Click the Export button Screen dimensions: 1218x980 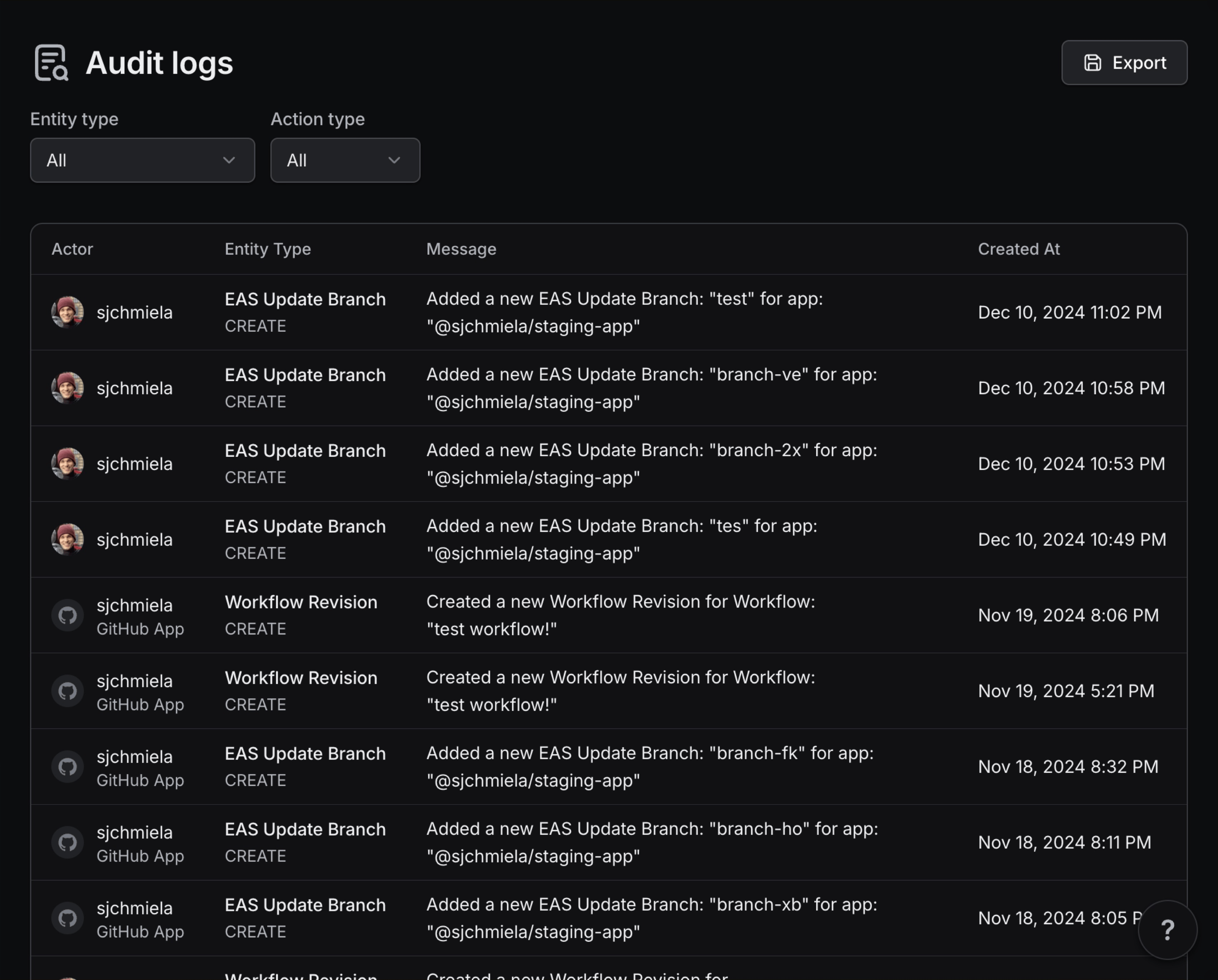tap(1124, 63)
